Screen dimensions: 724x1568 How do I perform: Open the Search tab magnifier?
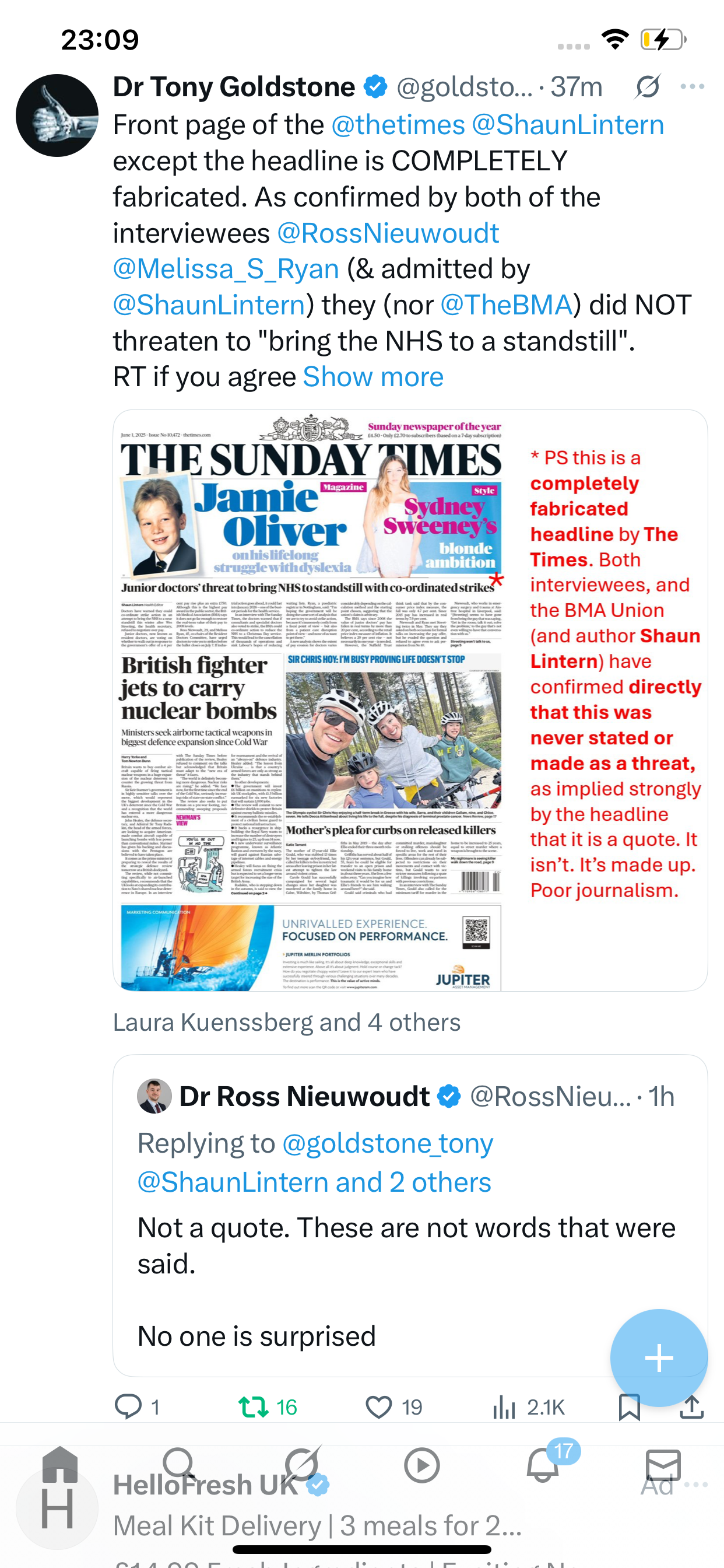click(180, 1465)
